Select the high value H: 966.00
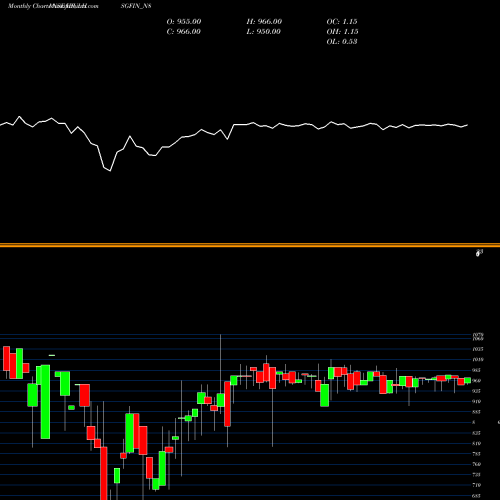Image resolution: width=500 pixels, height=500 pixels. click(264, 22)
